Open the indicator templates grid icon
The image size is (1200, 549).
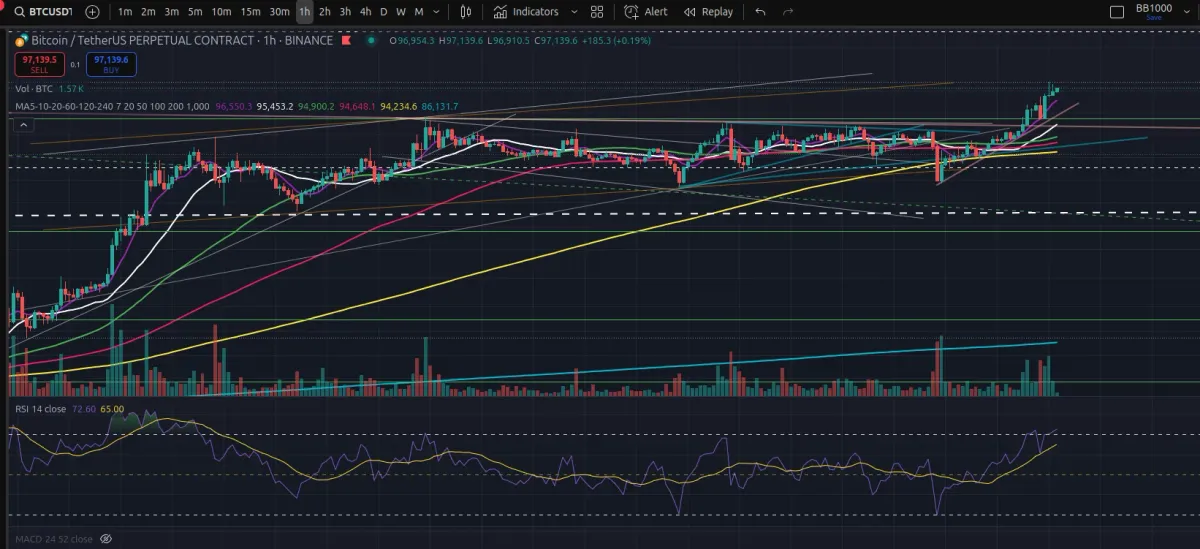[597, 12]
